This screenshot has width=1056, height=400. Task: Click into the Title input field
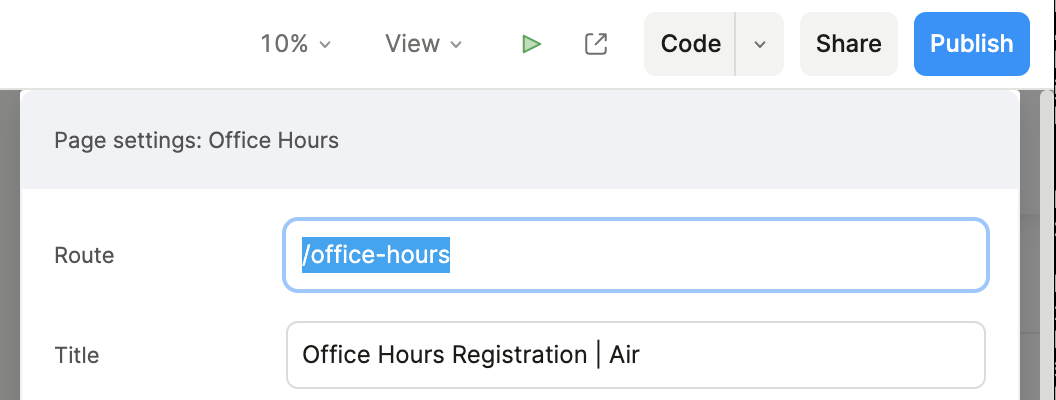(636, 354)
